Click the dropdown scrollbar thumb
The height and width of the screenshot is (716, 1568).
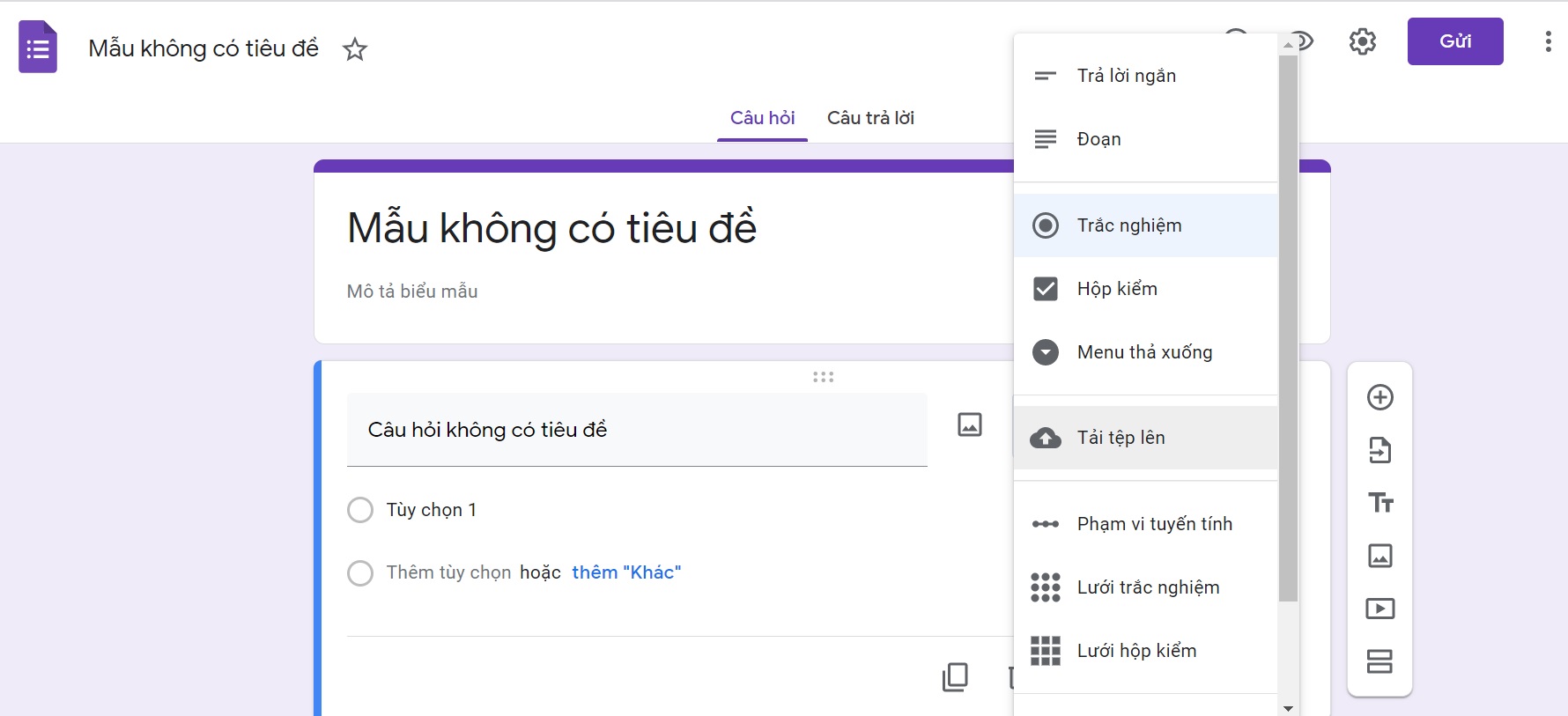pos(1289,328)
